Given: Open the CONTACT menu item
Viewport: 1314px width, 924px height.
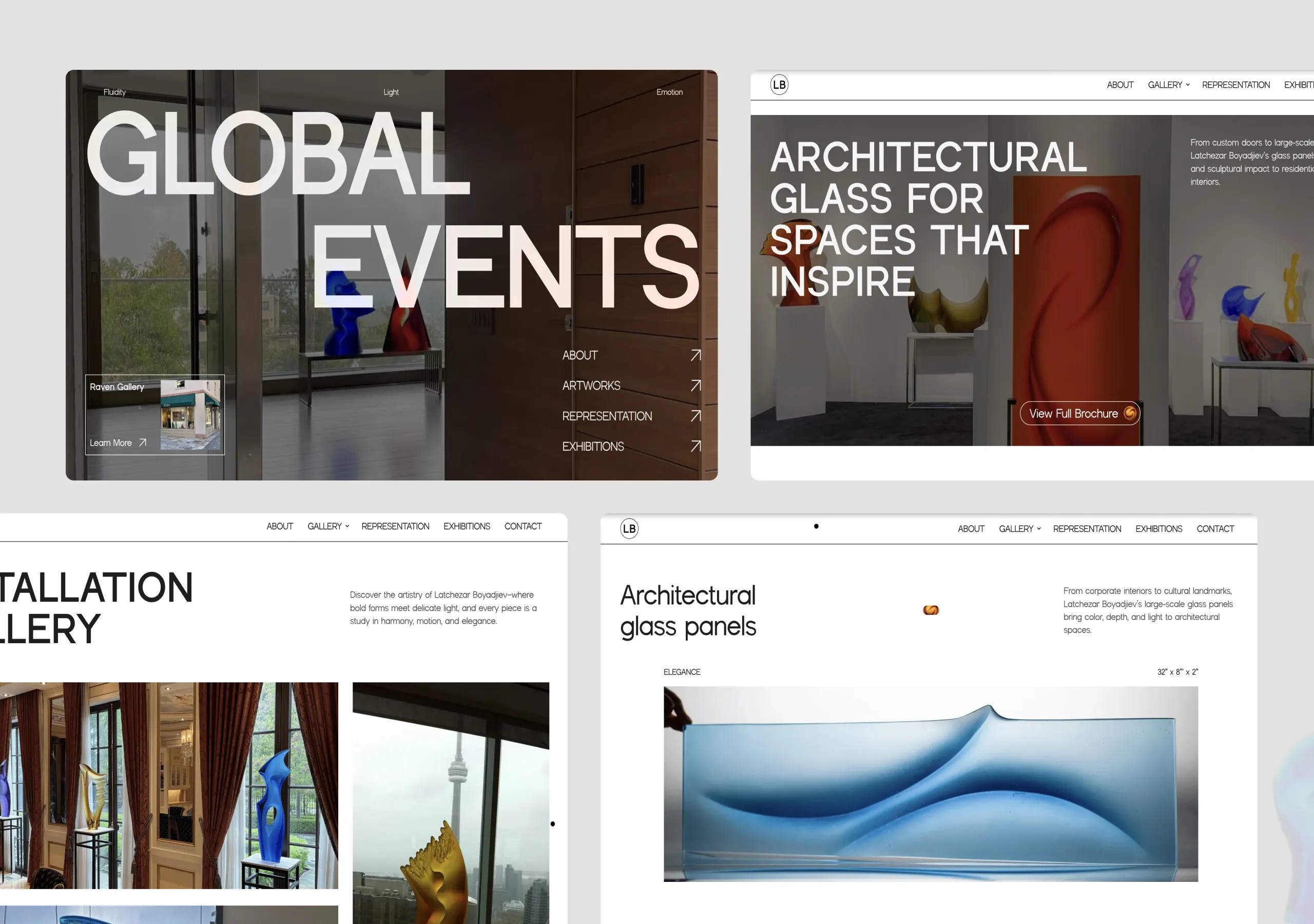Looking at the screenshot, I should (x=1215, y=528).
